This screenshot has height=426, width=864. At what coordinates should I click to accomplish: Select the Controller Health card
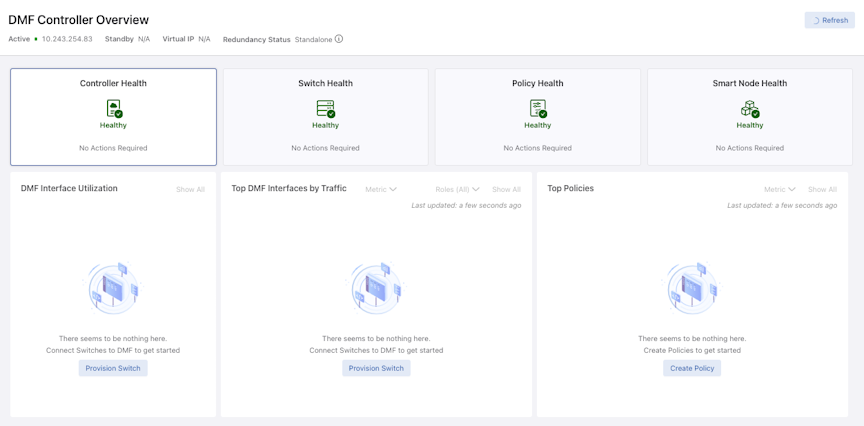114,117
